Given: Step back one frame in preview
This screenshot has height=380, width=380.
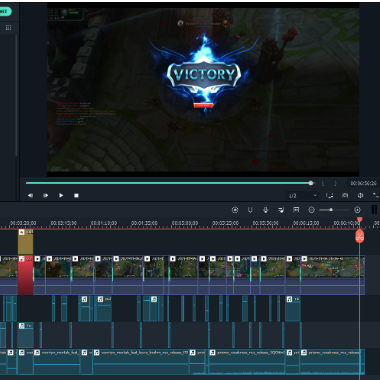Looking at the screenshot, I should [30, 195].
